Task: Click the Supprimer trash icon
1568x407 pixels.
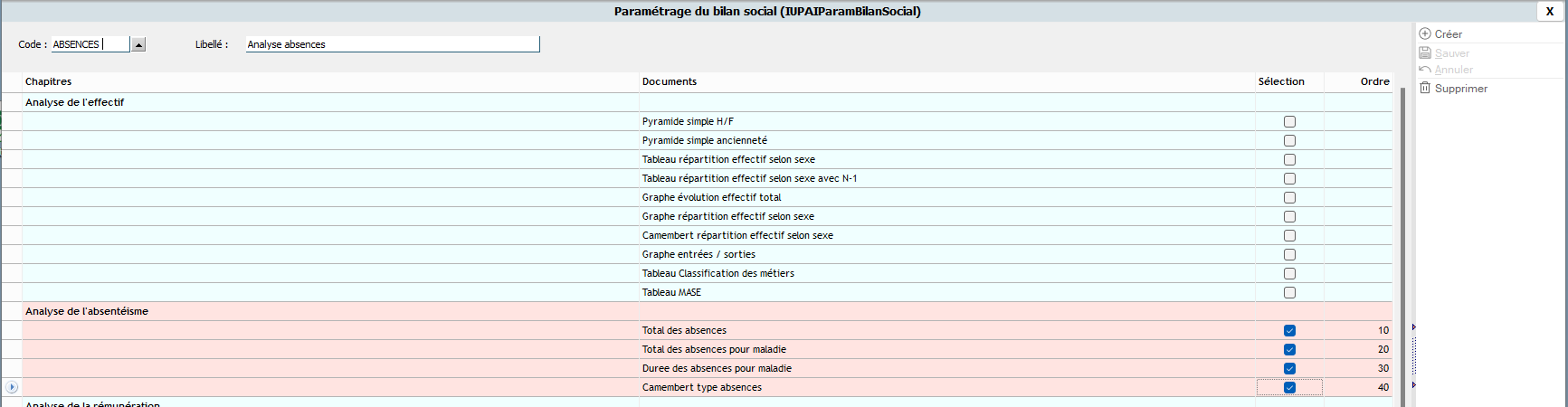Action: point(1425,88)
